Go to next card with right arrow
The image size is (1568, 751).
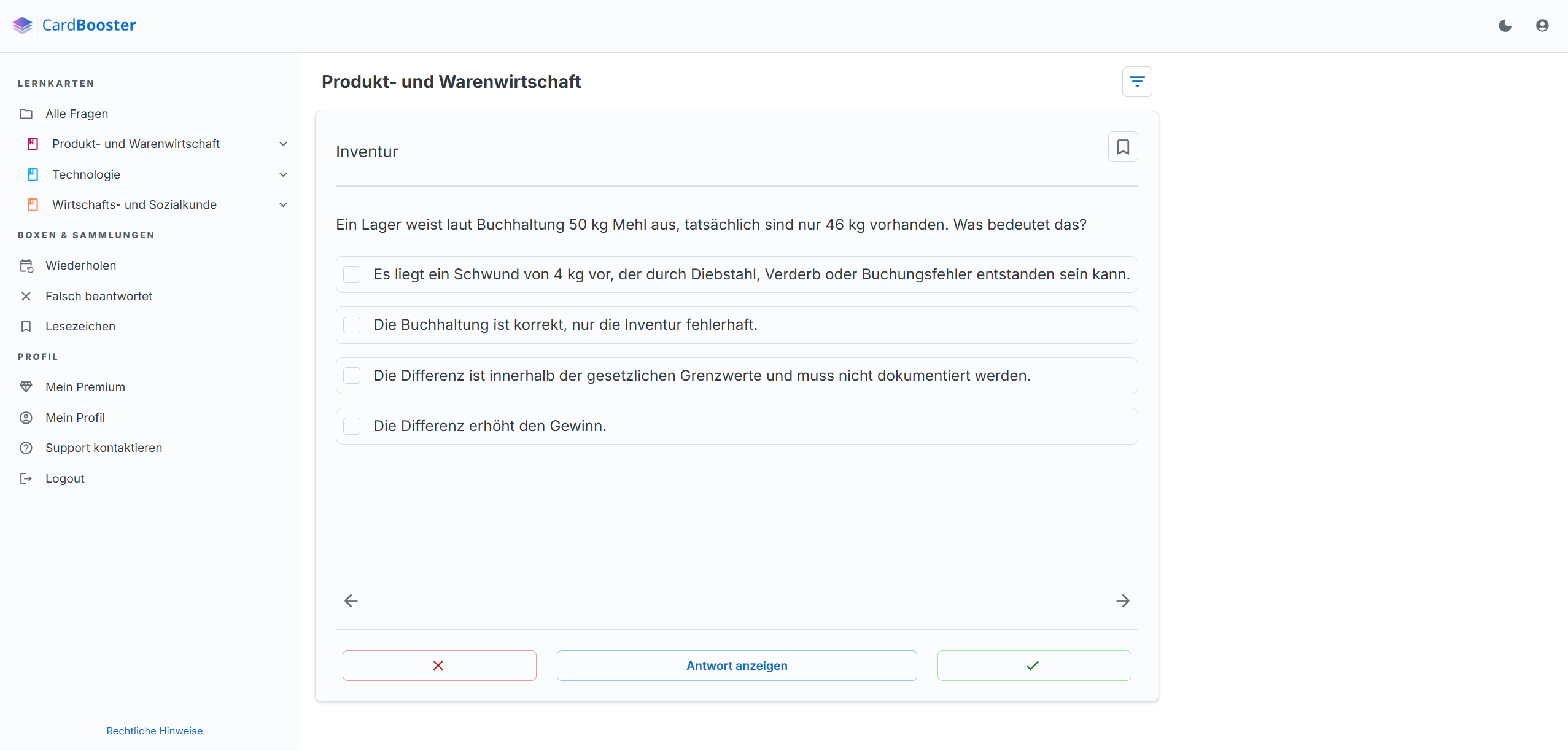(1123, 601)
